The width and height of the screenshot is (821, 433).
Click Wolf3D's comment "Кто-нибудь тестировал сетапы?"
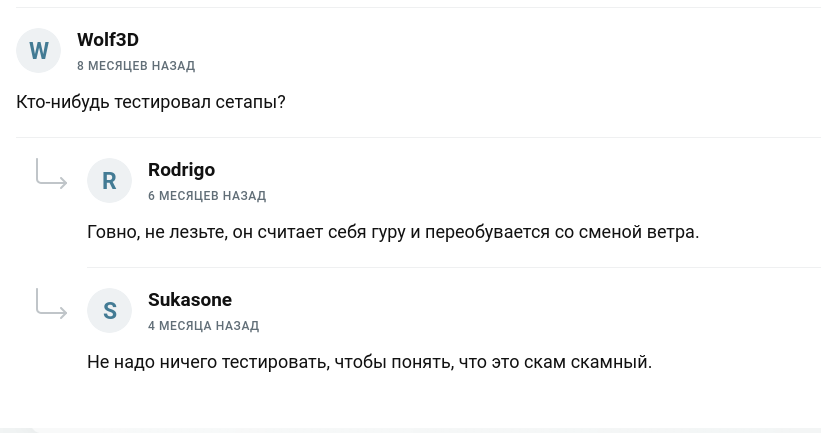(x=151, y=102)
